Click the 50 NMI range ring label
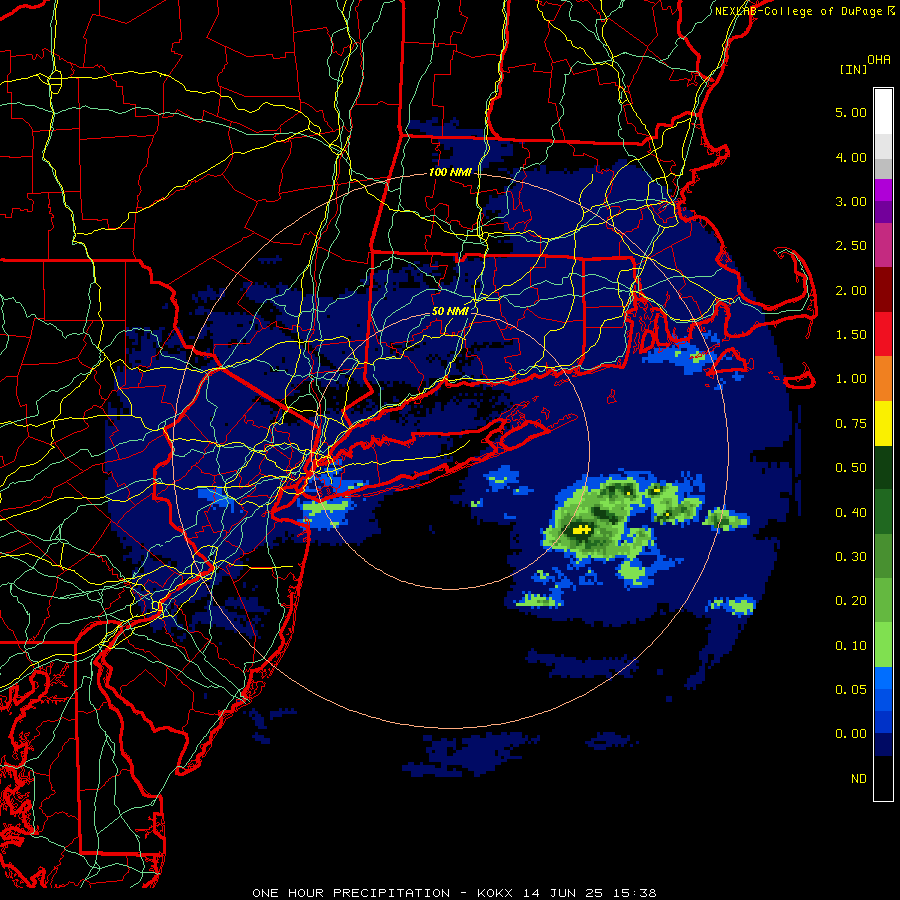900x900 pixels. (x=450, y=311)
